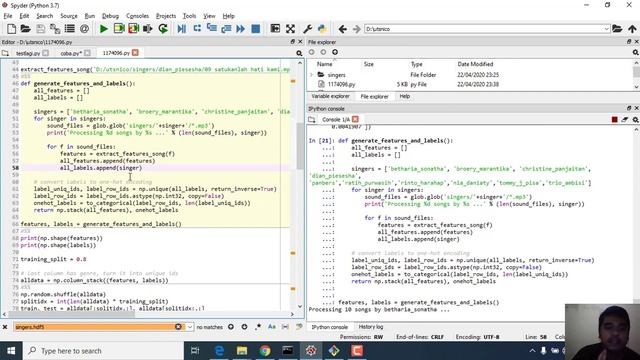Open IPython console options gear

[635, 120]
